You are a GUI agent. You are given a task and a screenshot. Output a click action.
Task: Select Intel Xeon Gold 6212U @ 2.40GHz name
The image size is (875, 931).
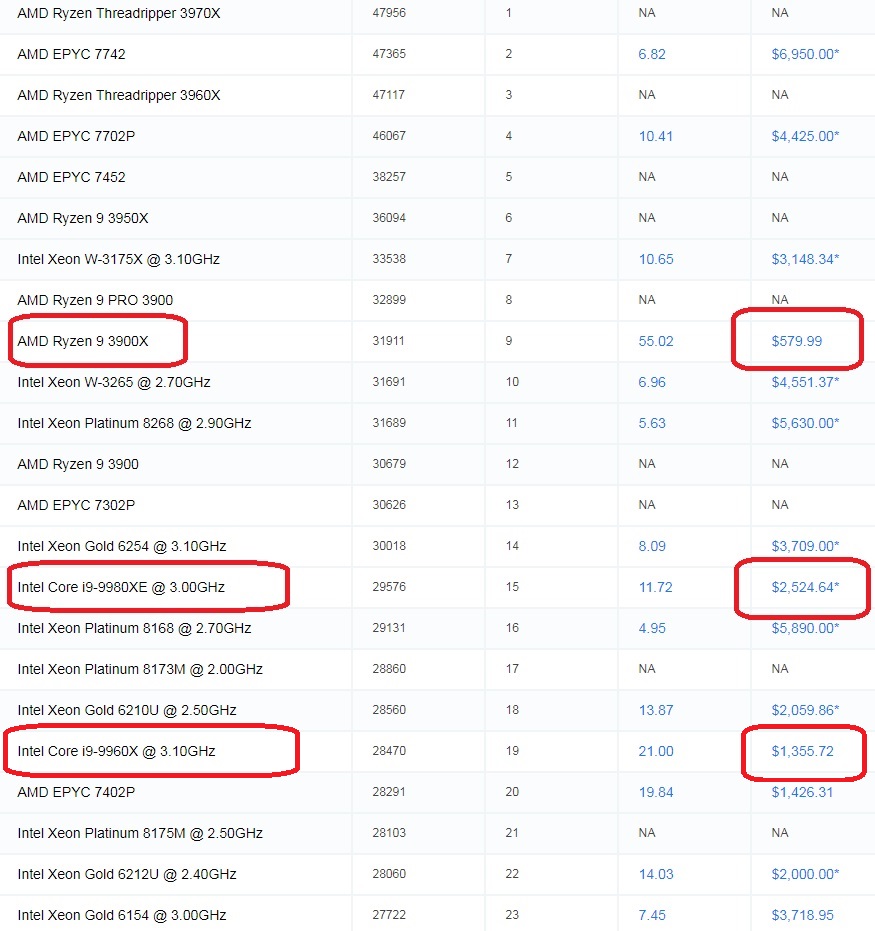click(x=127, y=873)
